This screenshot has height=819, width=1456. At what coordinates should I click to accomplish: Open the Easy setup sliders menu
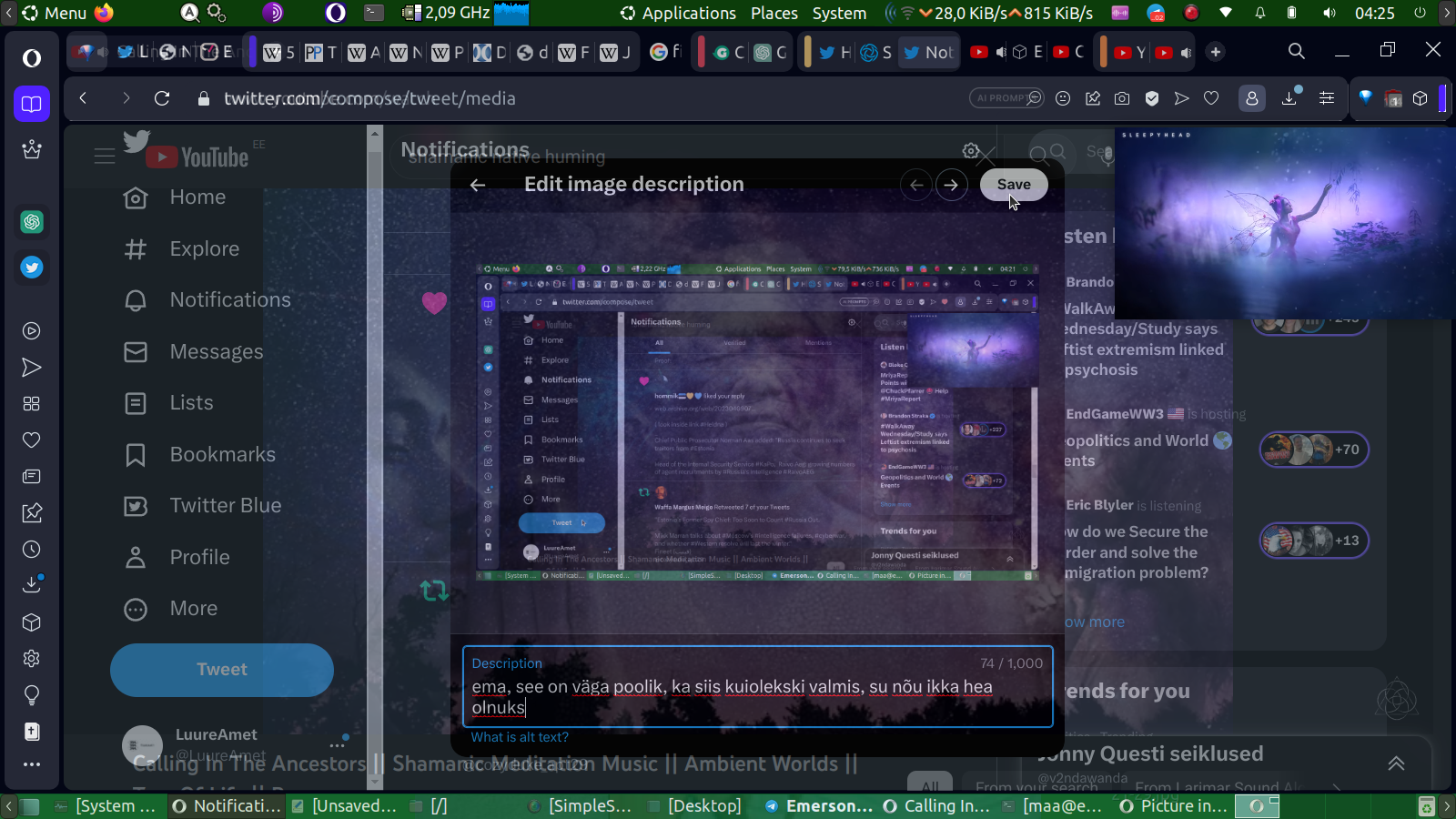tap(1327, 98)
